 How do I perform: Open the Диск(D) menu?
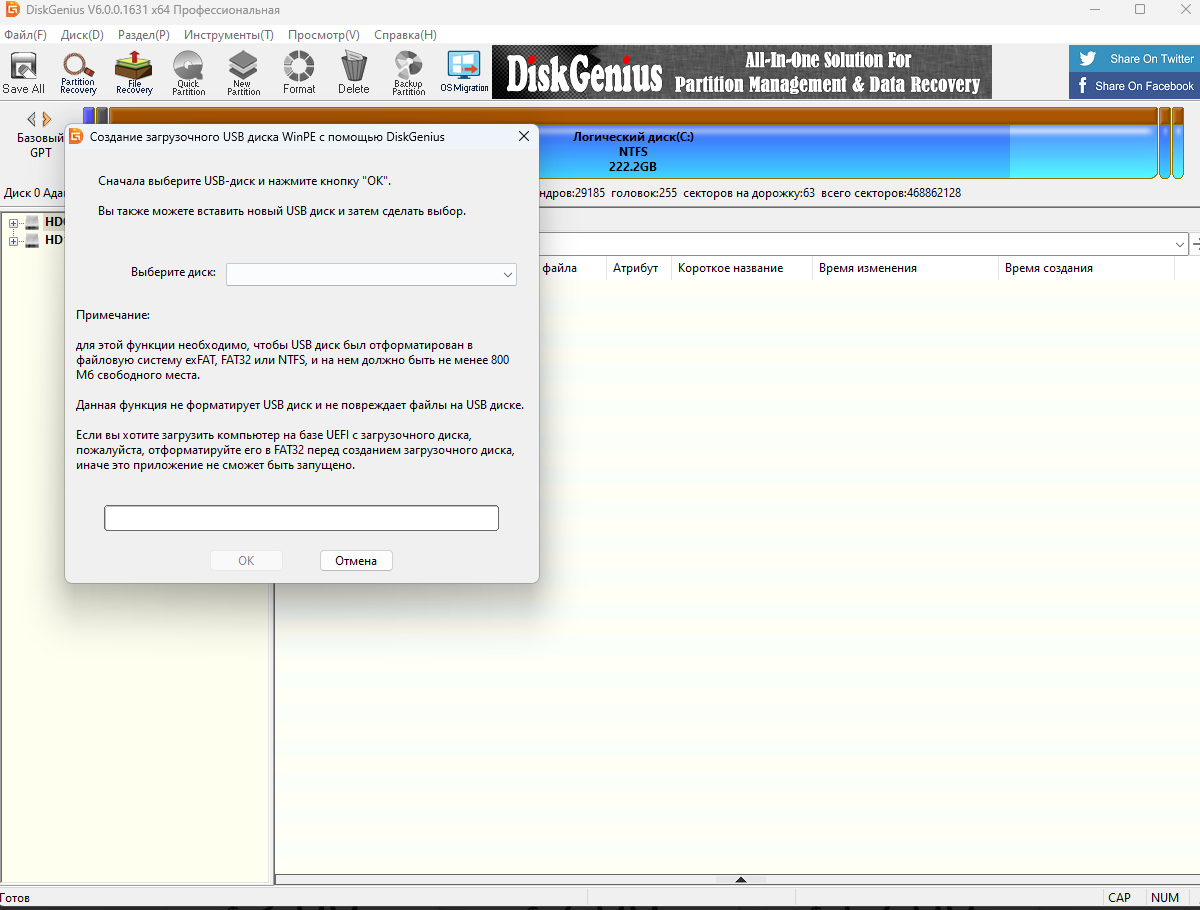pyautogui.click(x=82, y=35)
